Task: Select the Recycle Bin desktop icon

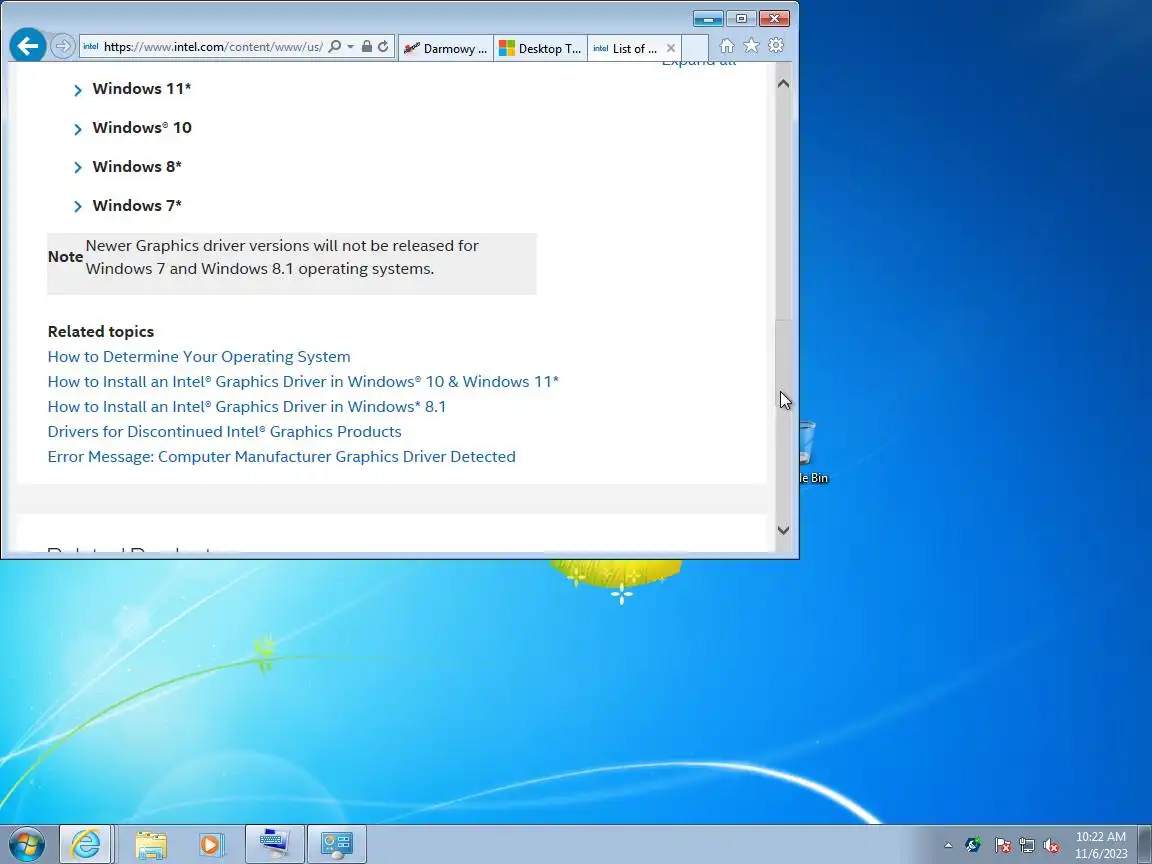Action: (x=814, y=452)
